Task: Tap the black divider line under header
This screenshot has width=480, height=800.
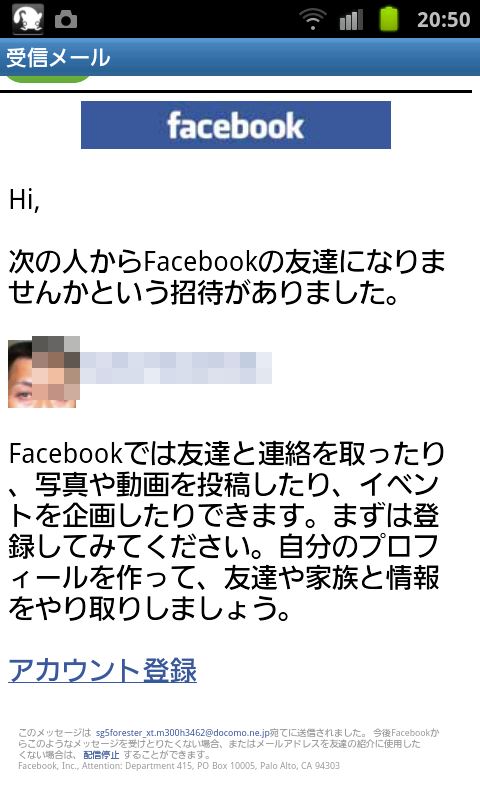Action: (x=236, y=91)
